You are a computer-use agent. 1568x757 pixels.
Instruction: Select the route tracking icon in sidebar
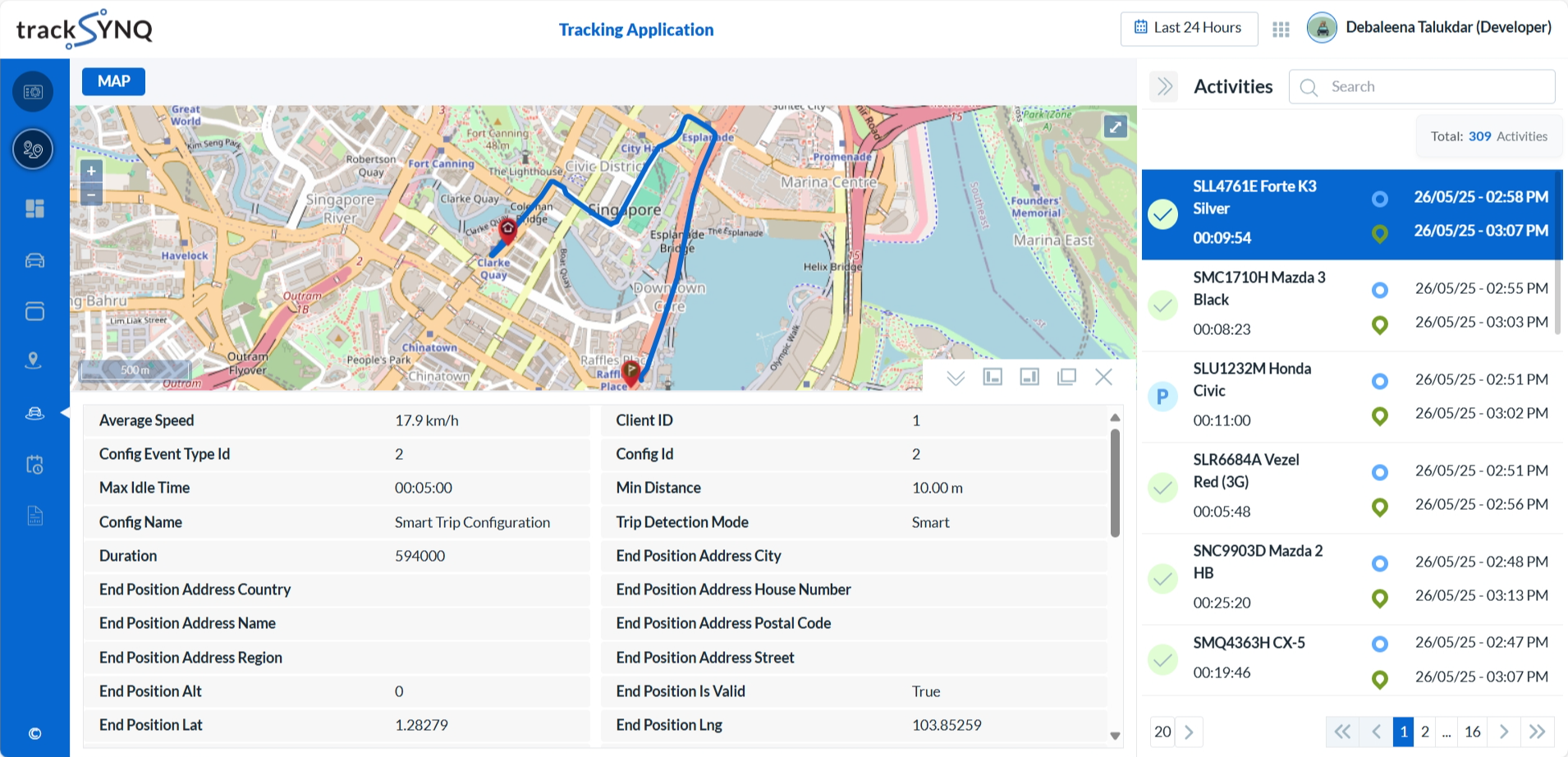(x=33, y=149)
